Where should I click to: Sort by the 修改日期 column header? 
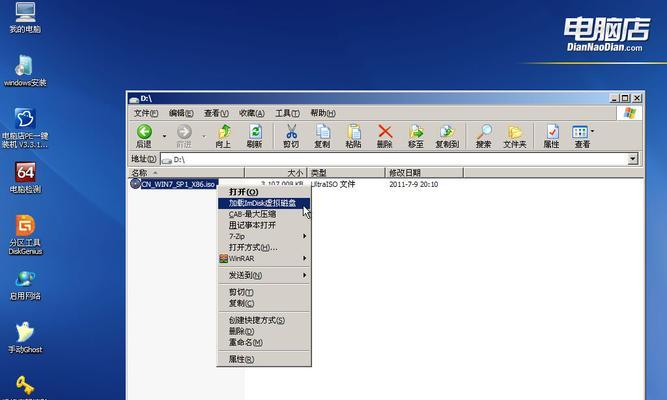pyautogui.click(x=424, y=173)
